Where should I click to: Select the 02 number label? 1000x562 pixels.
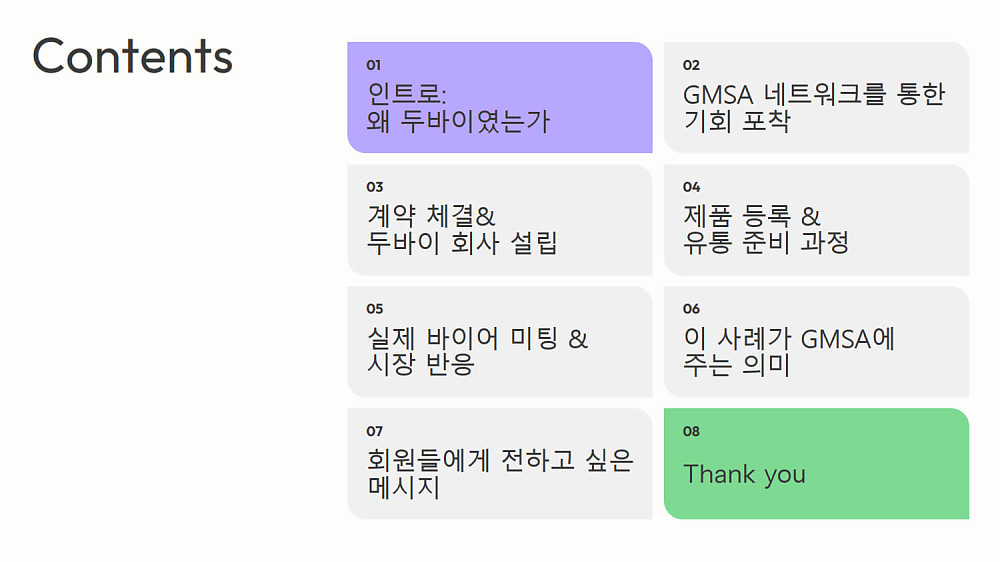point(691,65)
